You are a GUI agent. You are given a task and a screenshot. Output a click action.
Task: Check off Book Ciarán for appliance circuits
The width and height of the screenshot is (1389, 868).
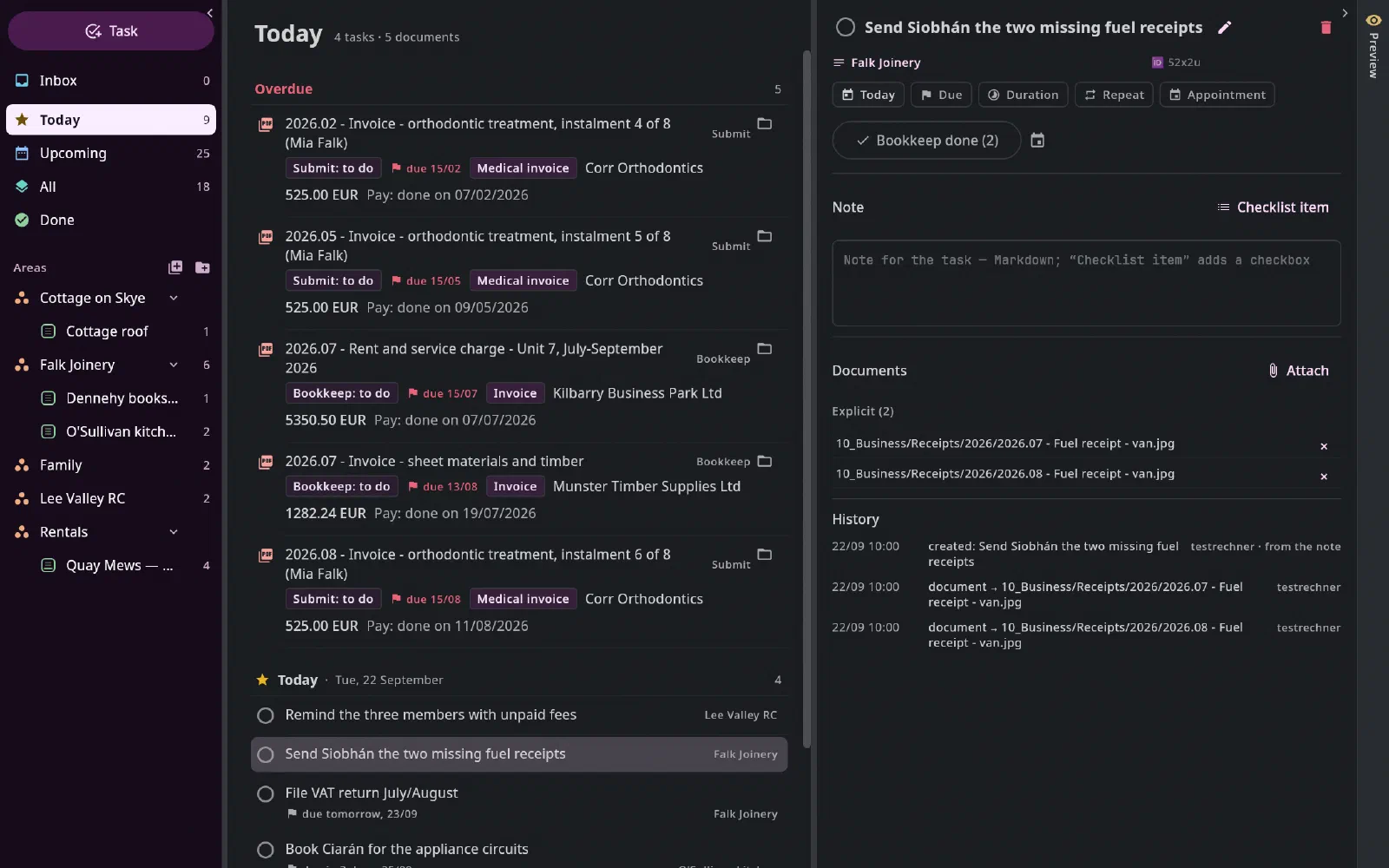point(266,851)
